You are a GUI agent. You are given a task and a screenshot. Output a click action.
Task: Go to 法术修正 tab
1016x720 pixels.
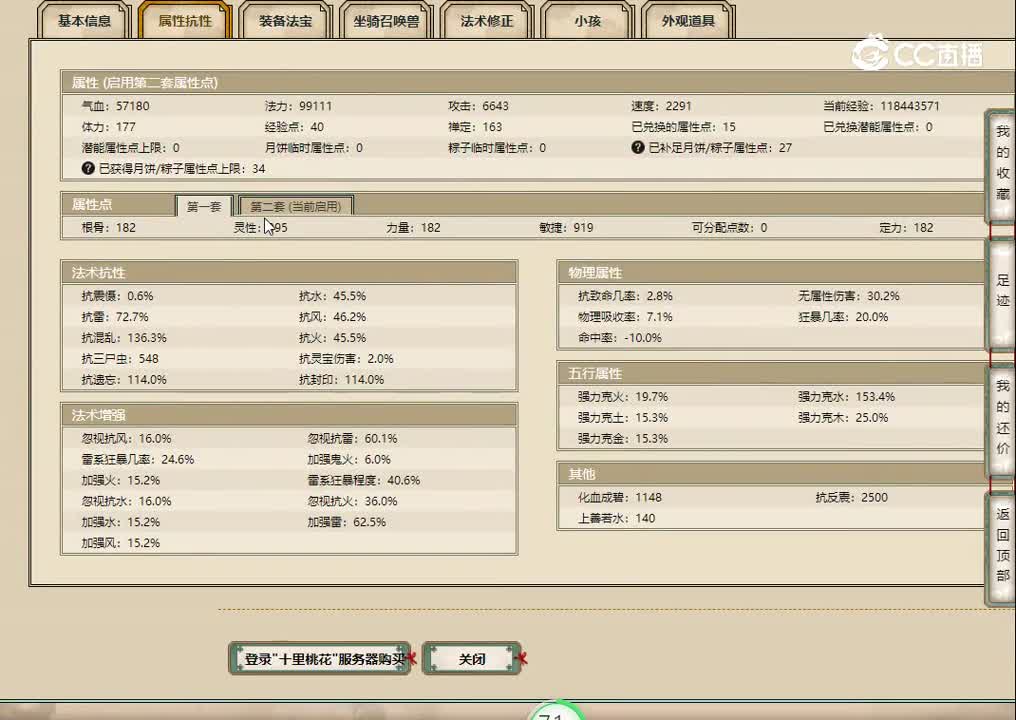[487, 21]
